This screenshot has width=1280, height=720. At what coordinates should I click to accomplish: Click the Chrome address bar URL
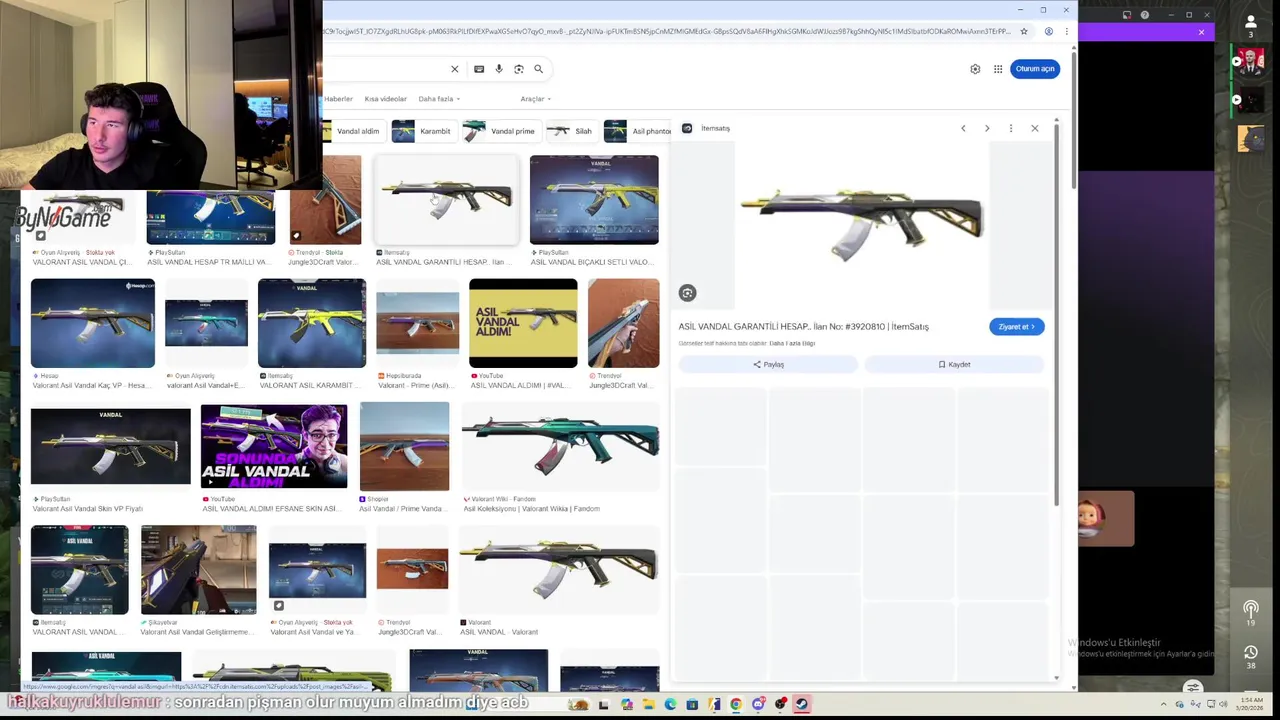[668, 31]
